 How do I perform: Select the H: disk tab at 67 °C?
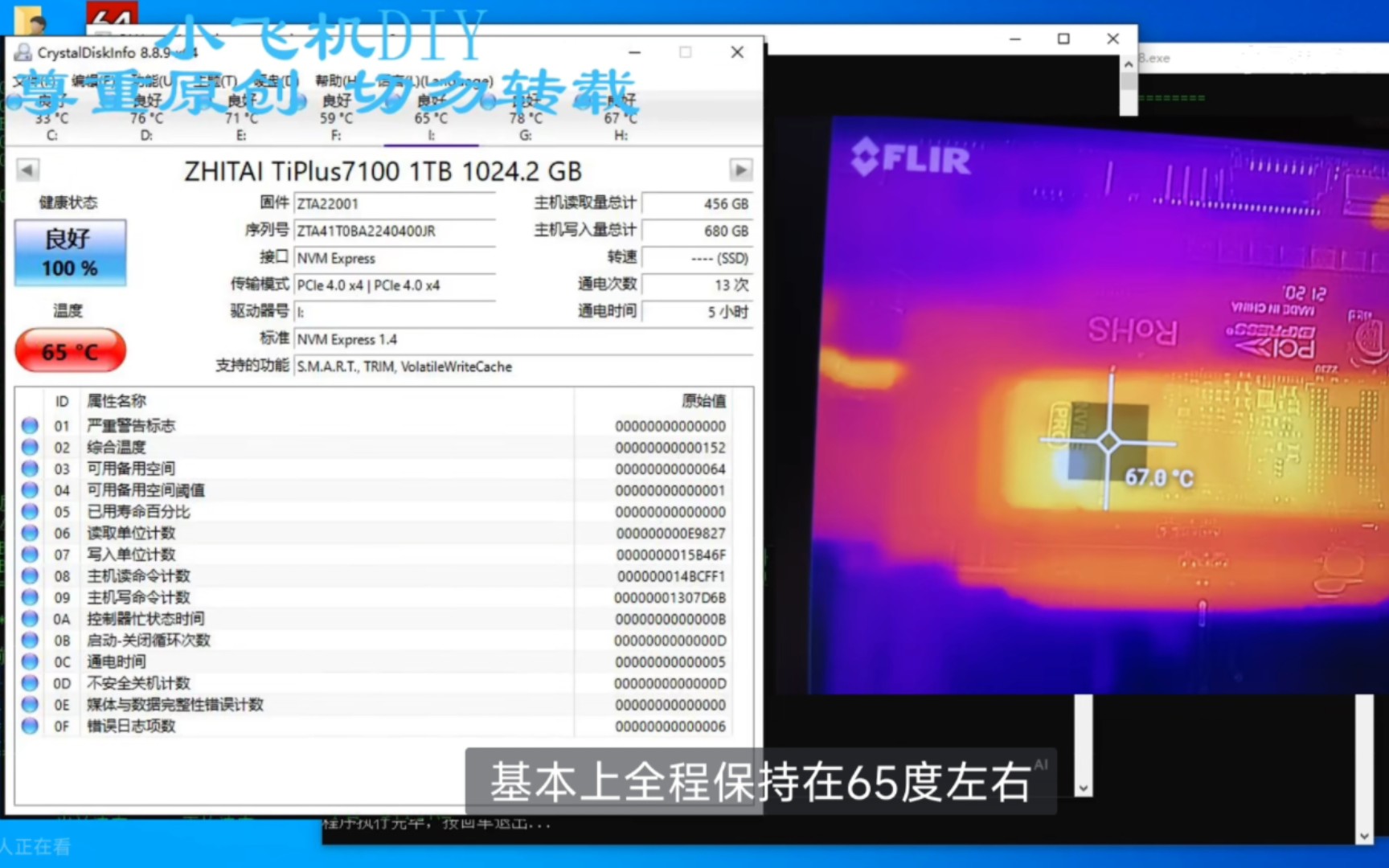[x=621, y=117]
